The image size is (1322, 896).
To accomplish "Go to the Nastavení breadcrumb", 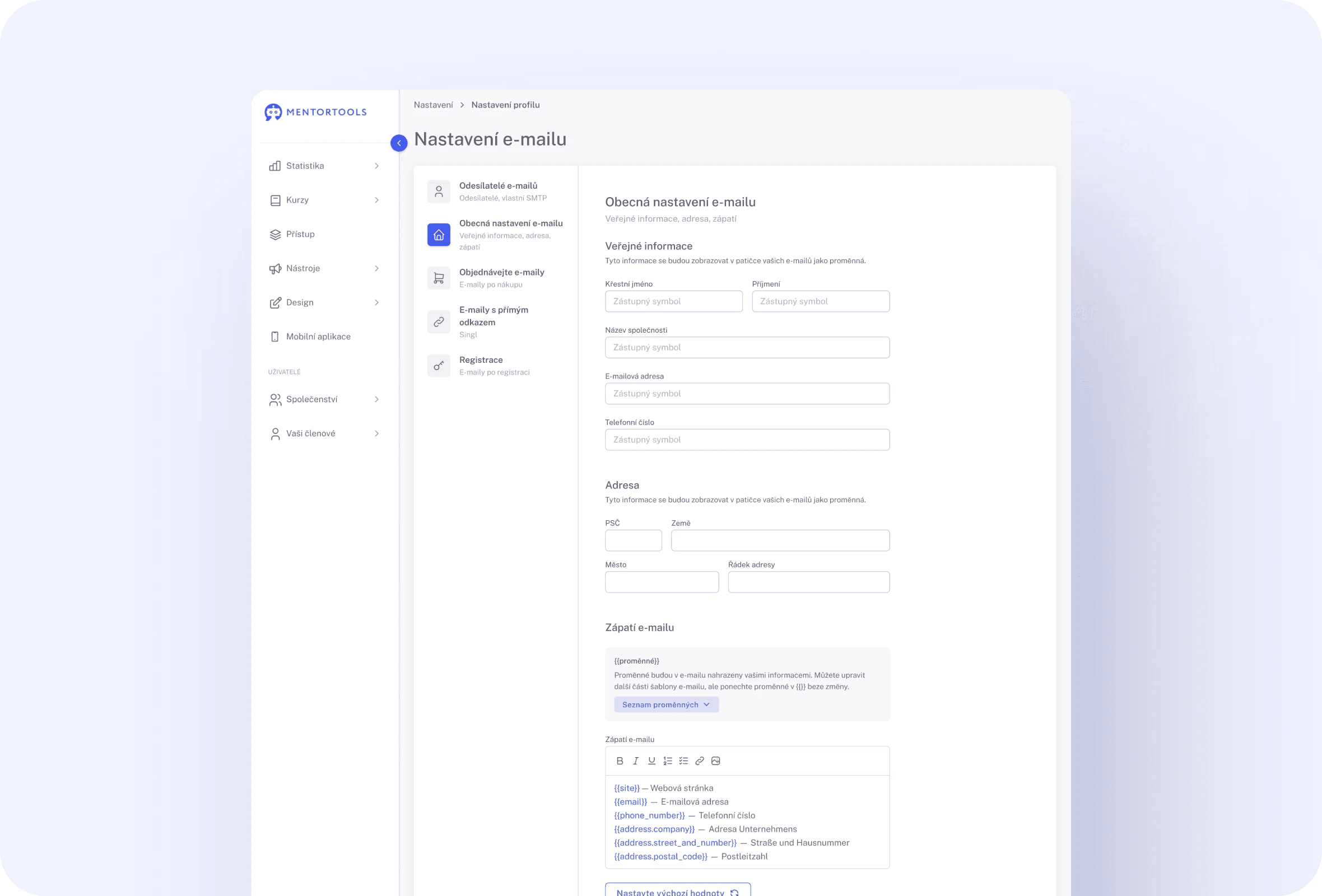I will click(433, 105).
